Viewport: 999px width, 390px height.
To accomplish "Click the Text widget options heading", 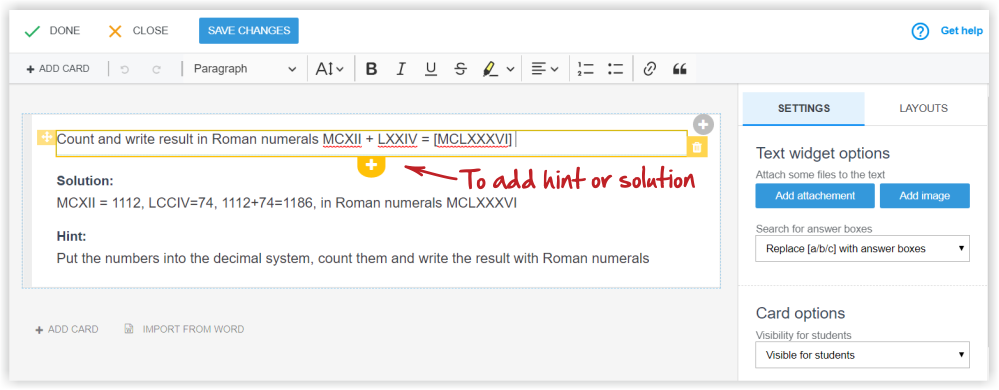I will [823, 154].
